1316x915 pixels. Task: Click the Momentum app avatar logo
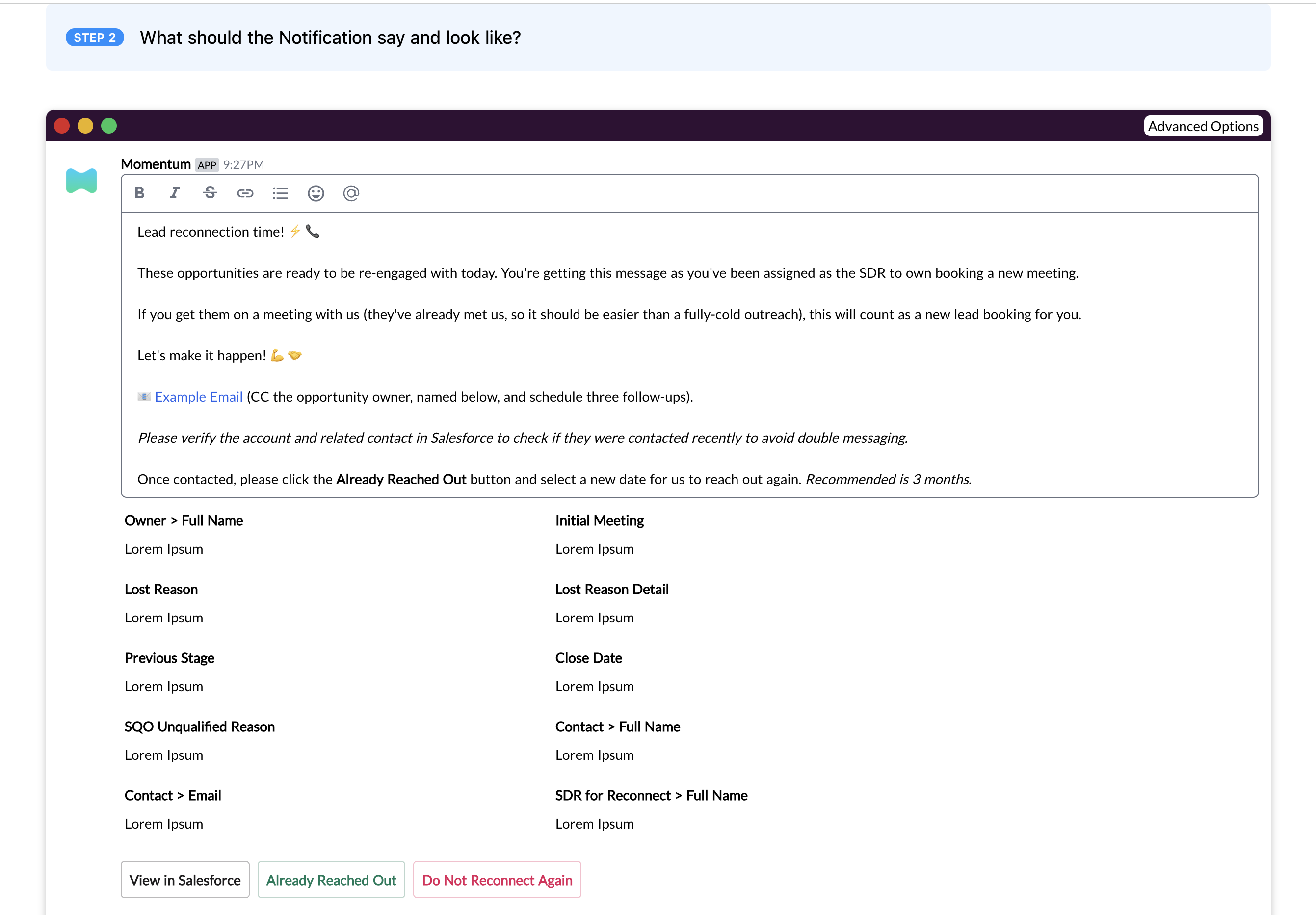pyautogui.click(x=81, y=181)
